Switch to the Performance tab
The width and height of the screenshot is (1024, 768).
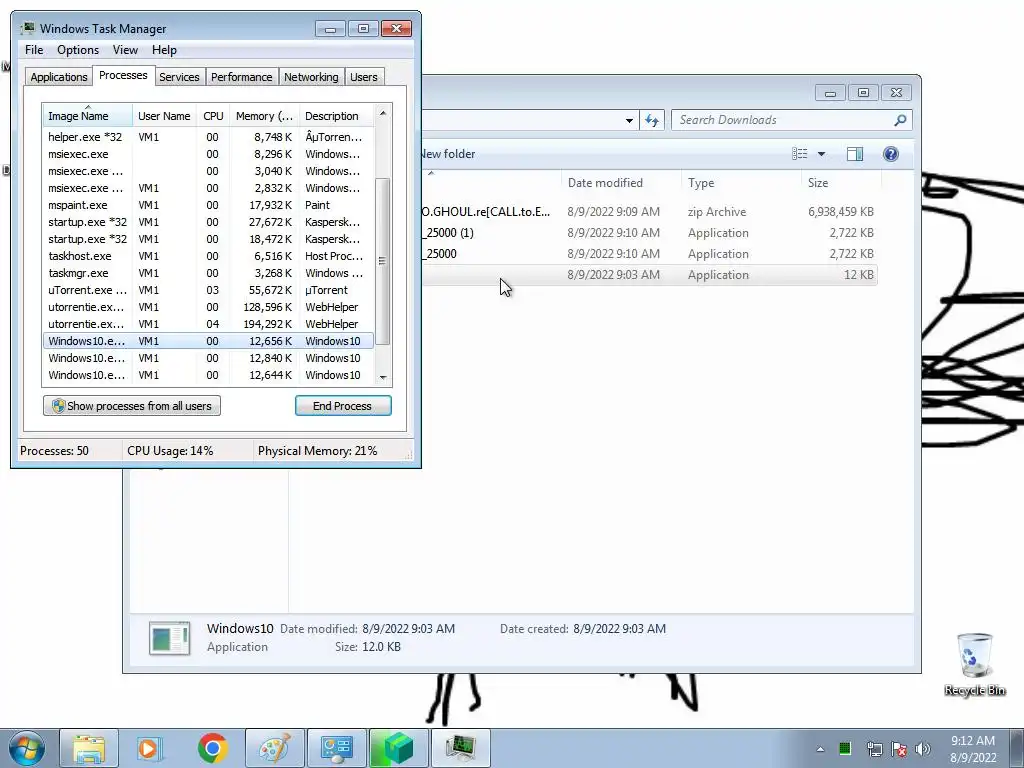[241, 77]
